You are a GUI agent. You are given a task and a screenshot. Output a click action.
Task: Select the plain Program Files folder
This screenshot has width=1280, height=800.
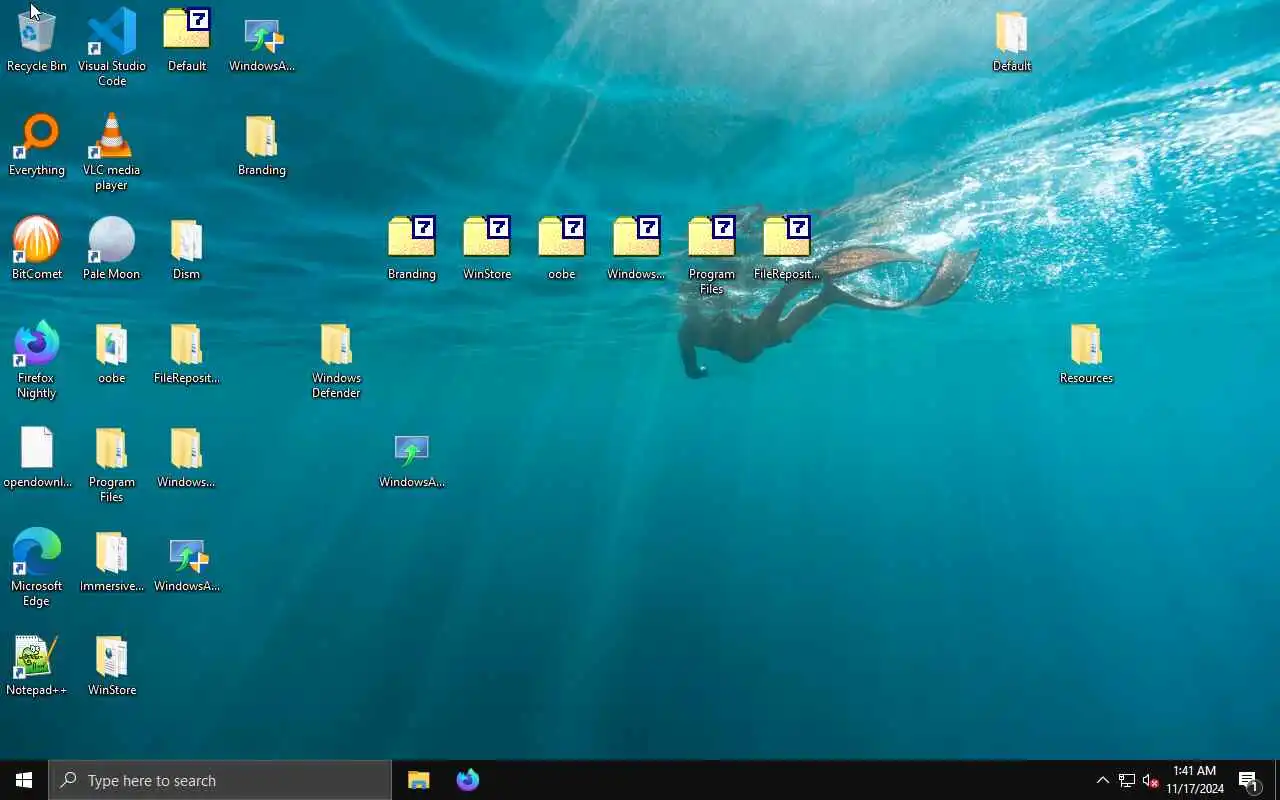coord(112,464)
